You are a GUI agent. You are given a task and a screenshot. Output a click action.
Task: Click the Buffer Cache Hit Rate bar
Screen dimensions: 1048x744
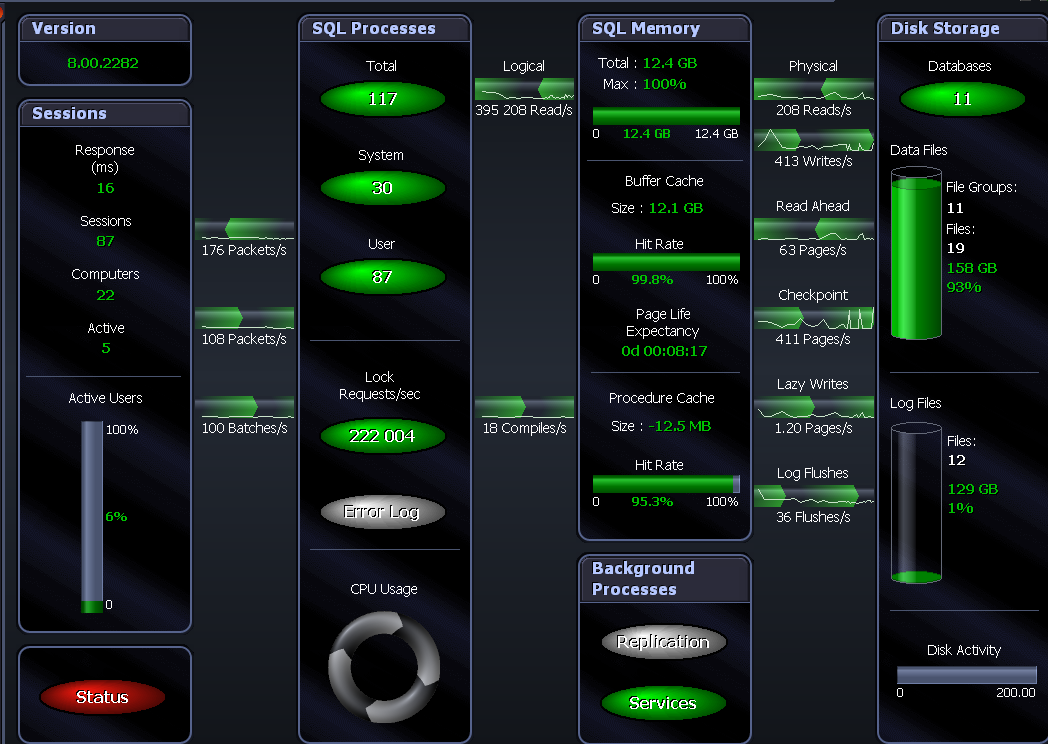click(x=666, y=261)
